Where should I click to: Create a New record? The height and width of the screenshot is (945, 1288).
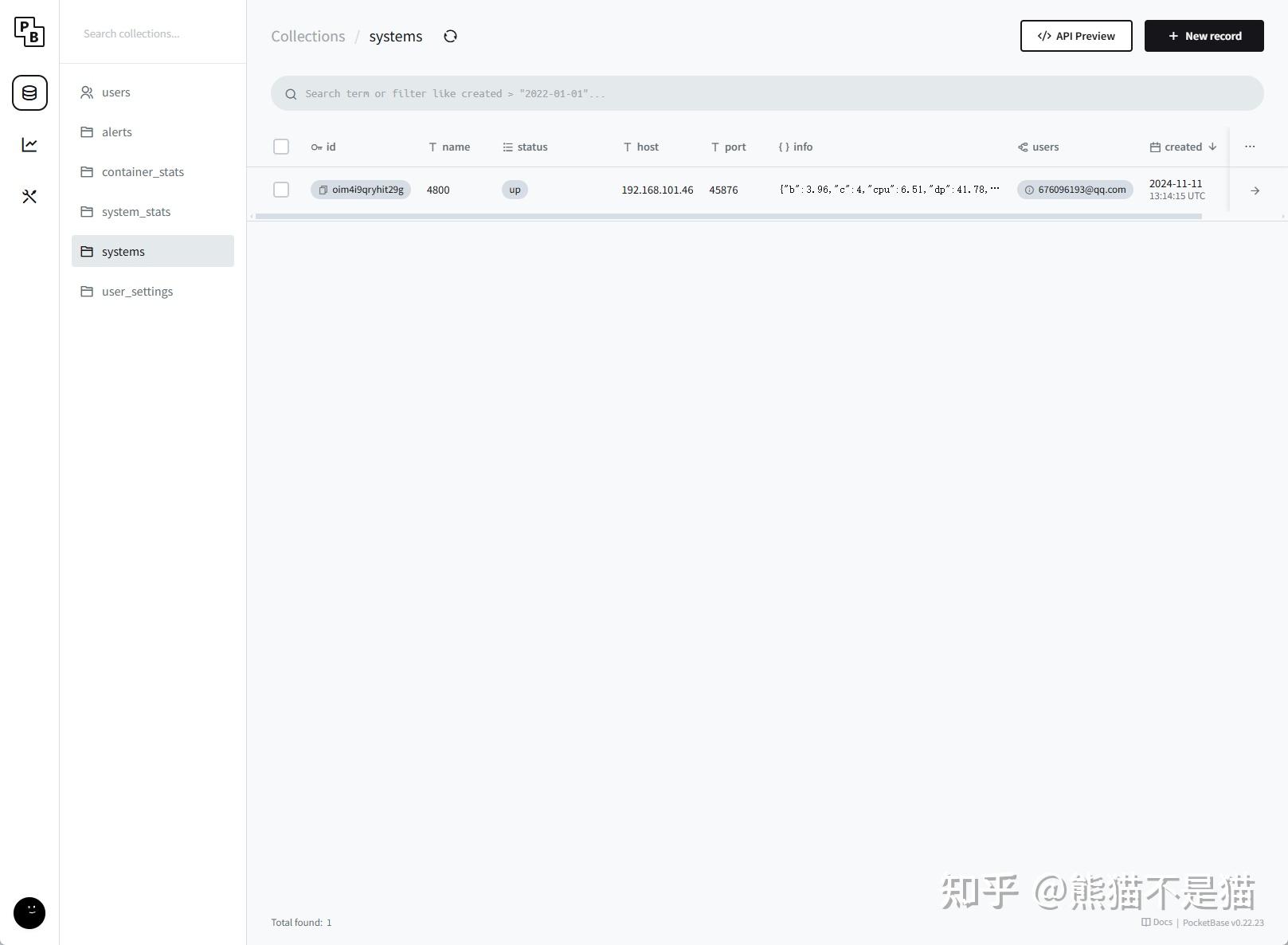coord(1204,36)
